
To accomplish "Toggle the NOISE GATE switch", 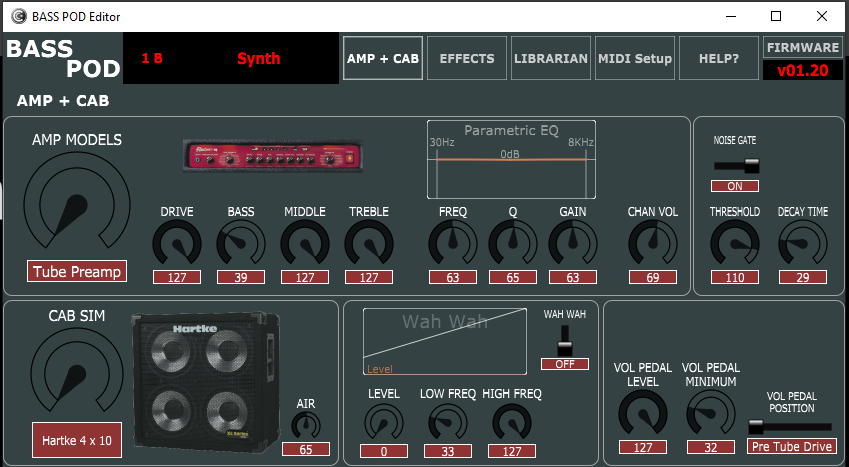I will [x=736, y=166].
